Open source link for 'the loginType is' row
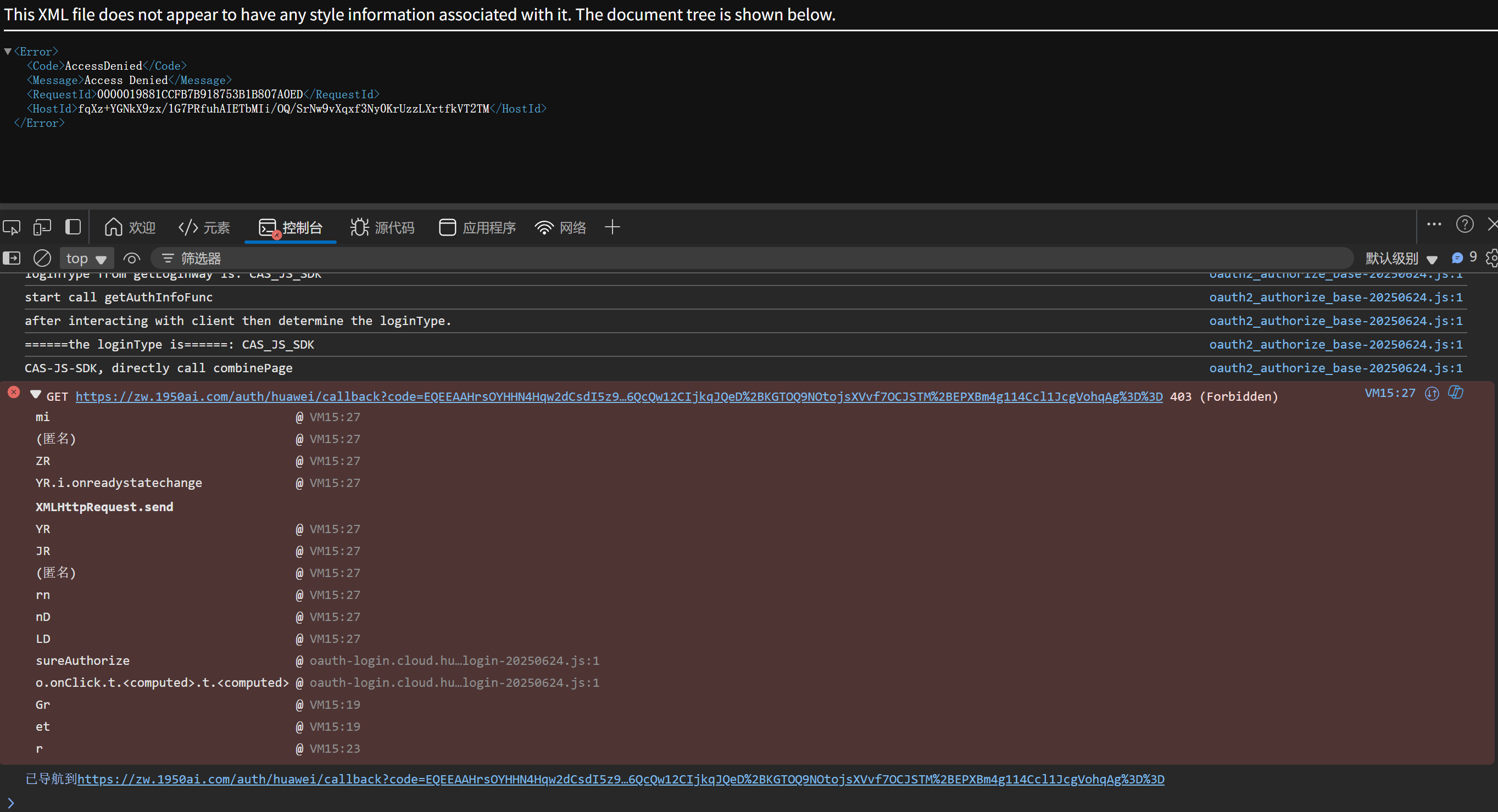Image resolution: width=1498 pixels, height=812 pixels. pos(1335,345)
